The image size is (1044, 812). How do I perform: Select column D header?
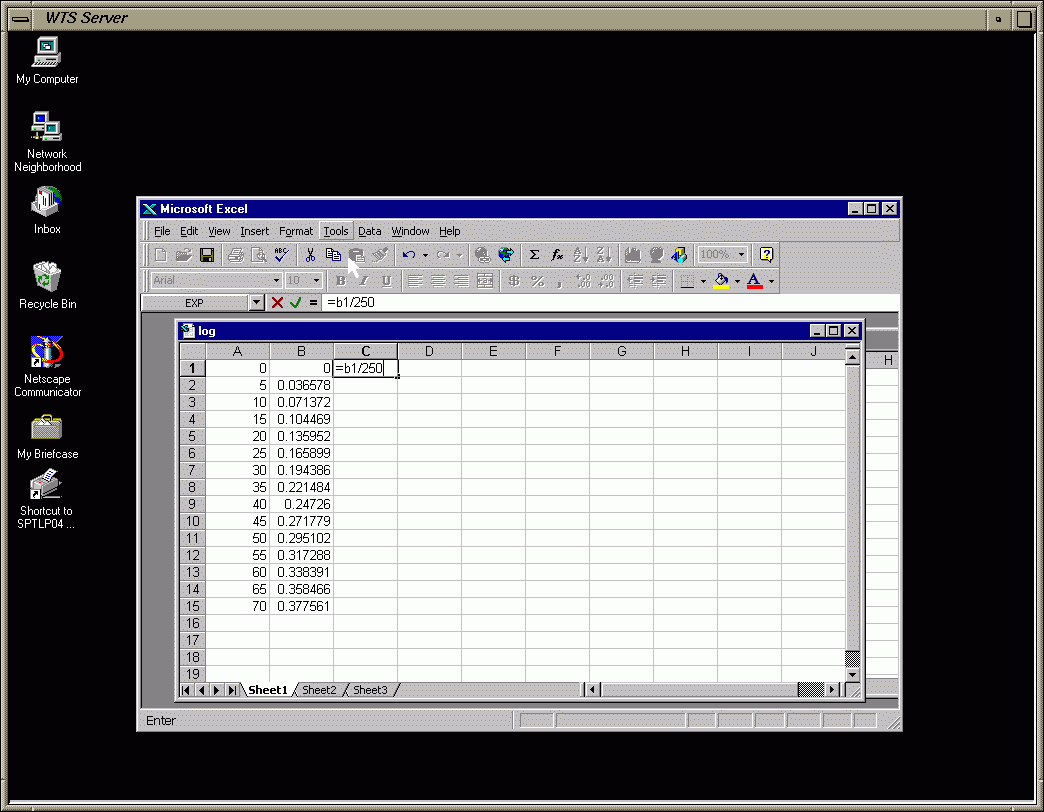coord(429,351)
